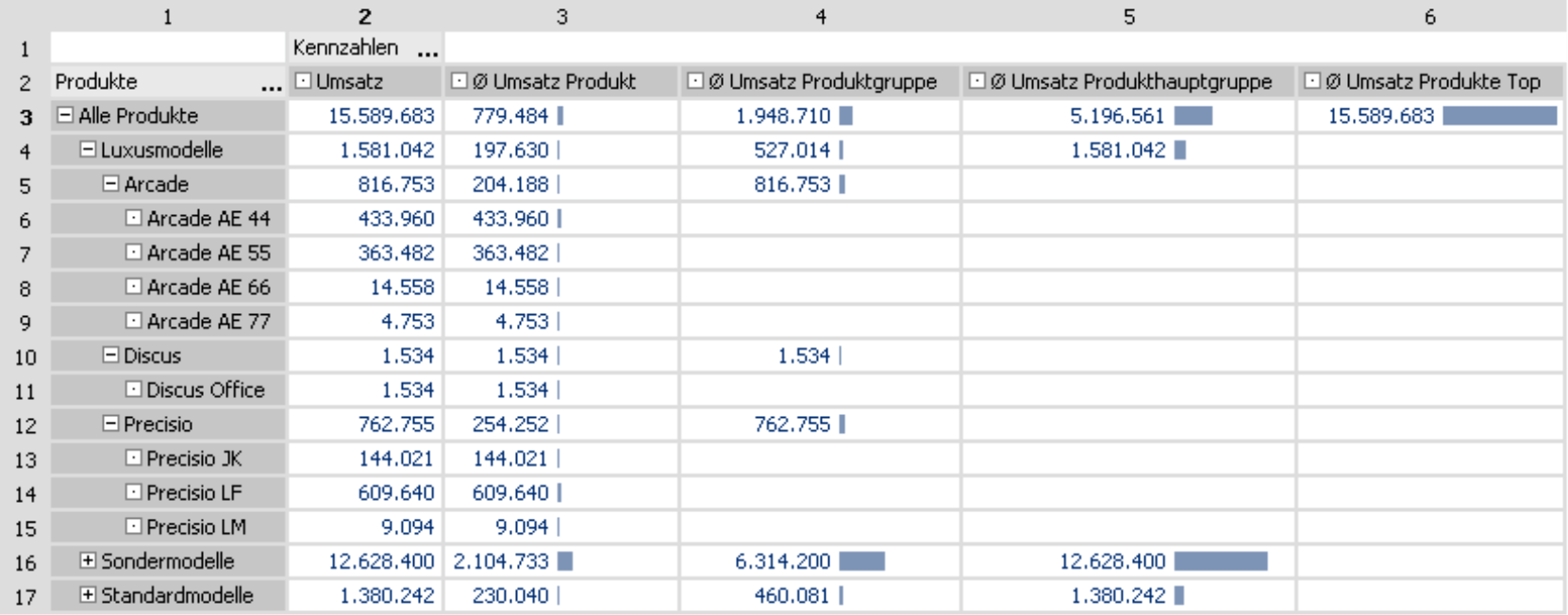Click Umsatz value 762.755 for Precisio
This screenshot has height=615, width=1568.
click(x=395, y=424)
